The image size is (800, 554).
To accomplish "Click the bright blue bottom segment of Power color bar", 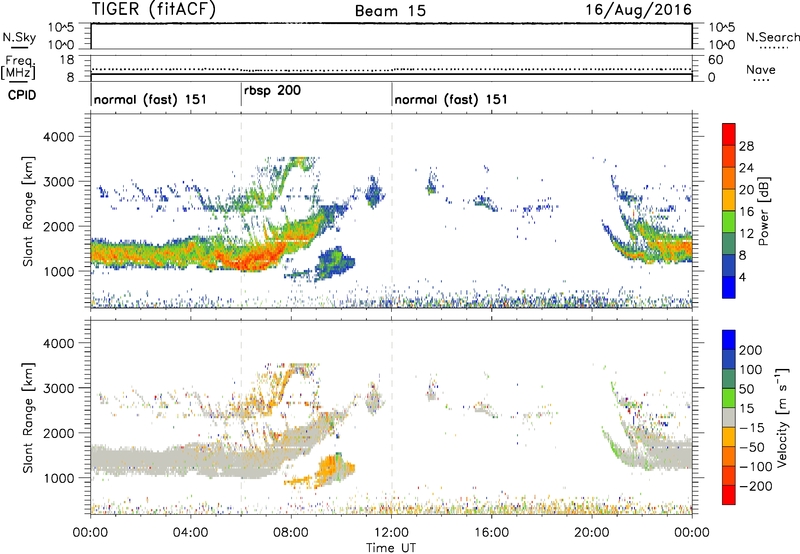I will (729, 287).
